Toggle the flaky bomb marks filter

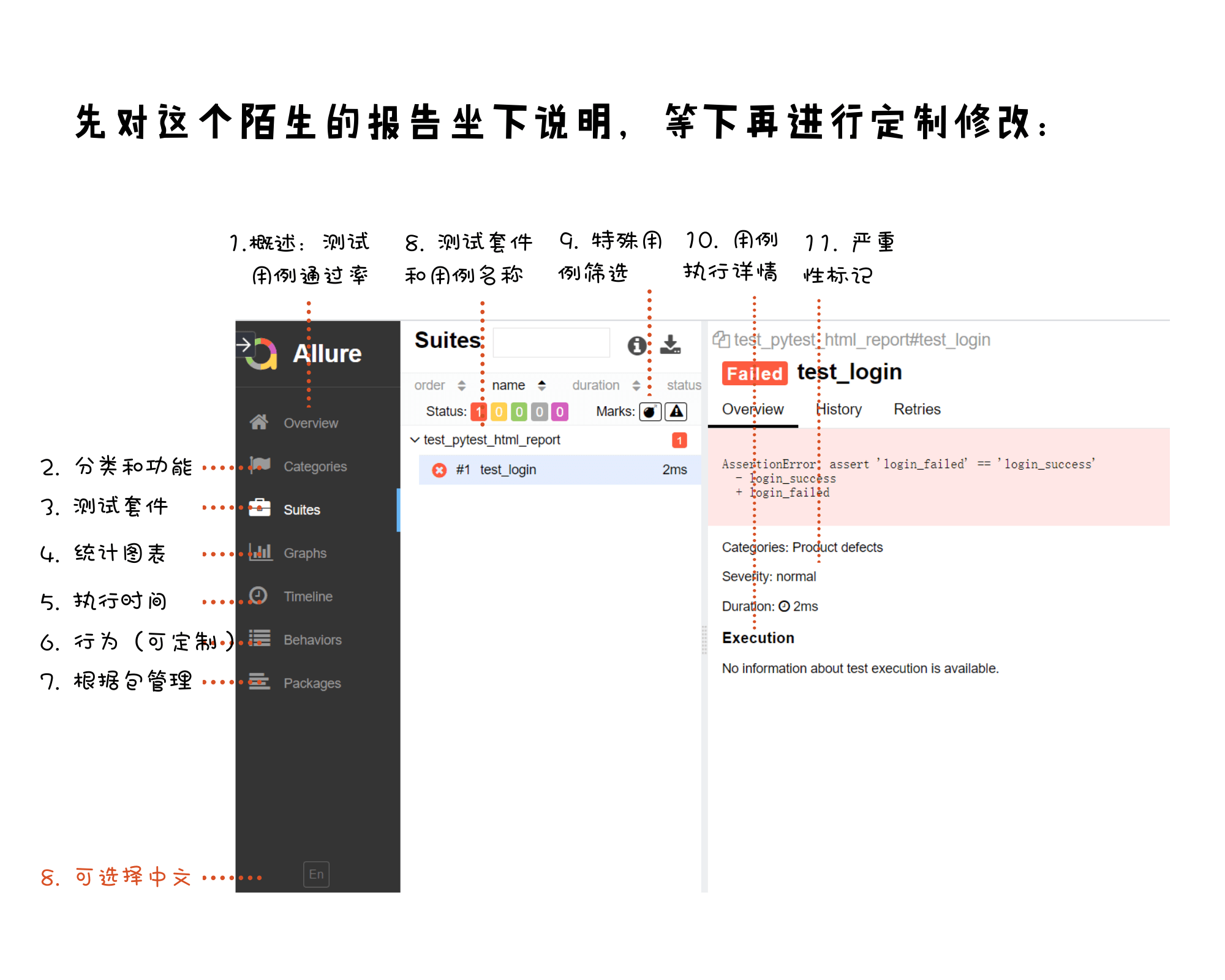pos(650,412)
